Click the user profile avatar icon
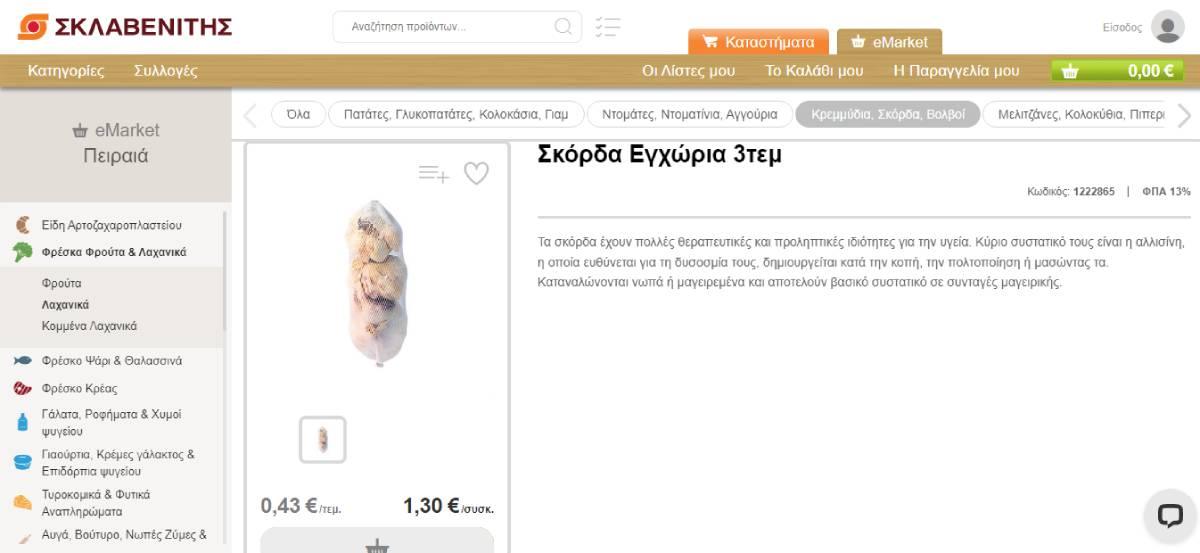1200x553 pixels. point(1168,27)
